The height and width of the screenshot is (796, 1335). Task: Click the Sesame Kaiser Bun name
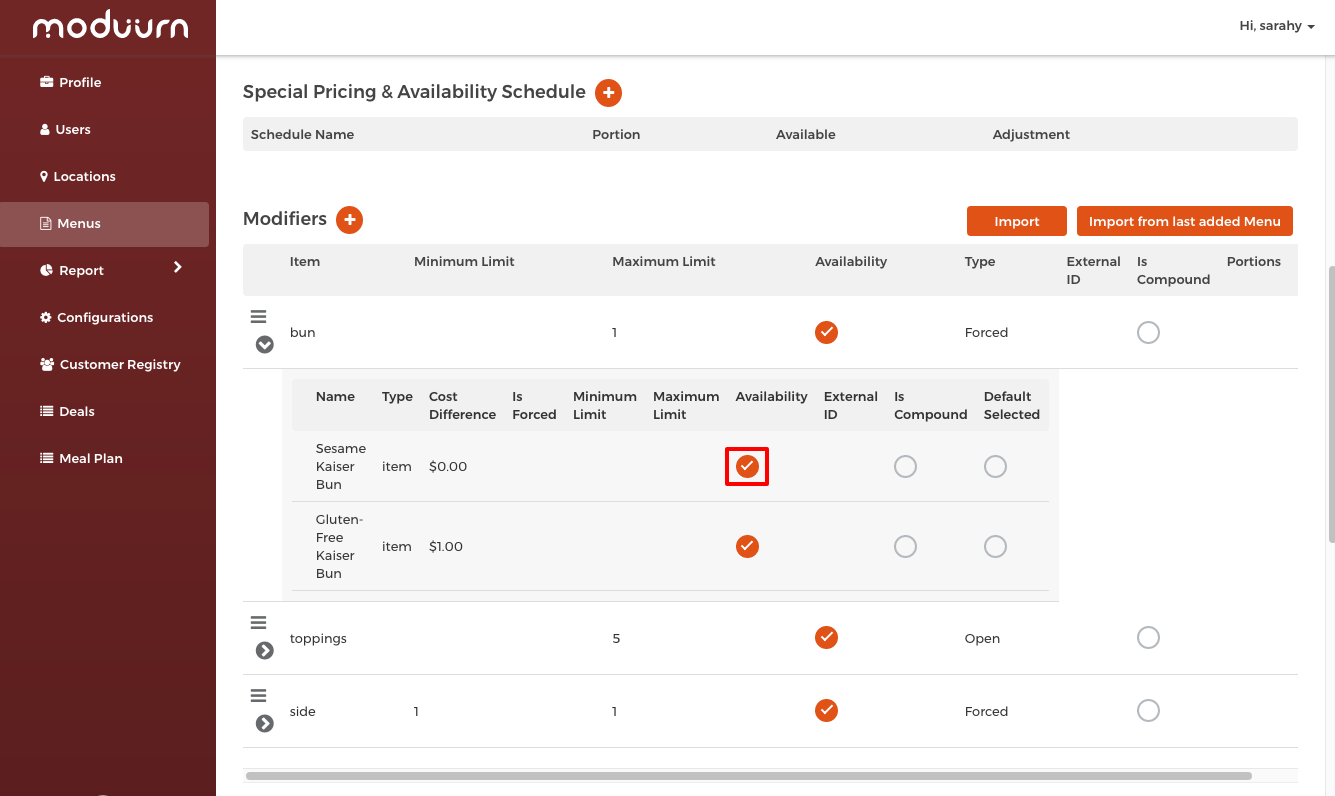(x=341, y=466)
